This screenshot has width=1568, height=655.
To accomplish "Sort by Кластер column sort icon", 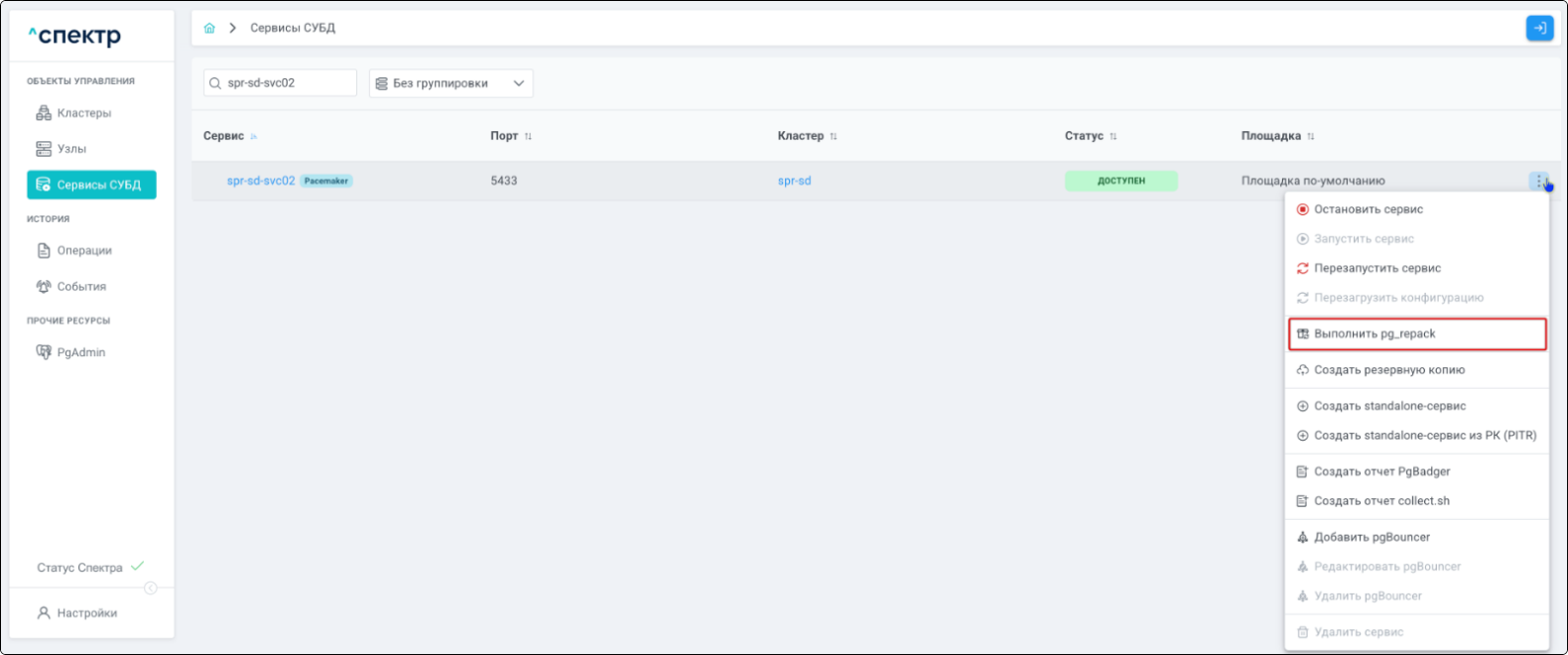I will point(834,136).
